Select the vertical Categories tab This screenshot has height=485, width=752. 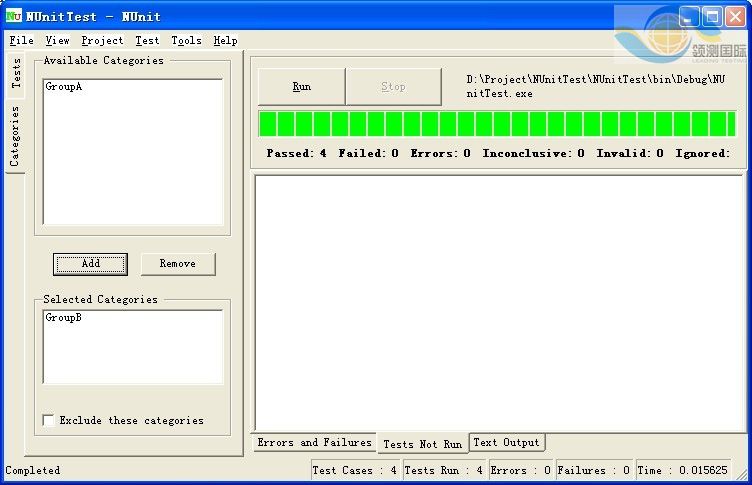(15, 137)
